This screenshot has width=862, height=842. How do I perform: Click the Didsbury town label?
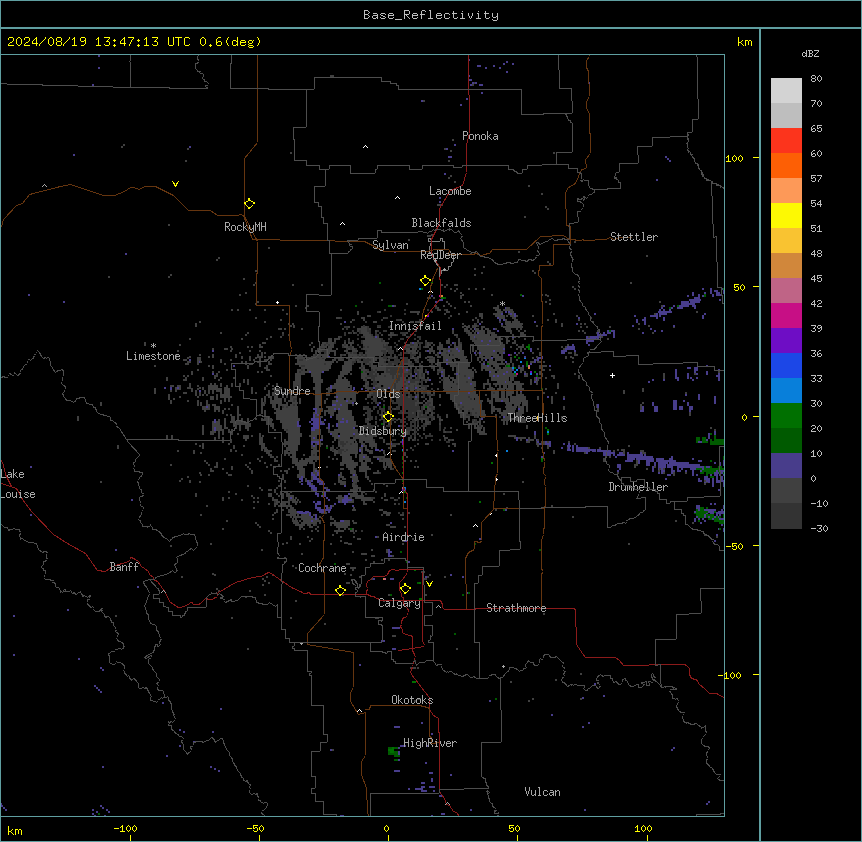[x=383, y=431]
